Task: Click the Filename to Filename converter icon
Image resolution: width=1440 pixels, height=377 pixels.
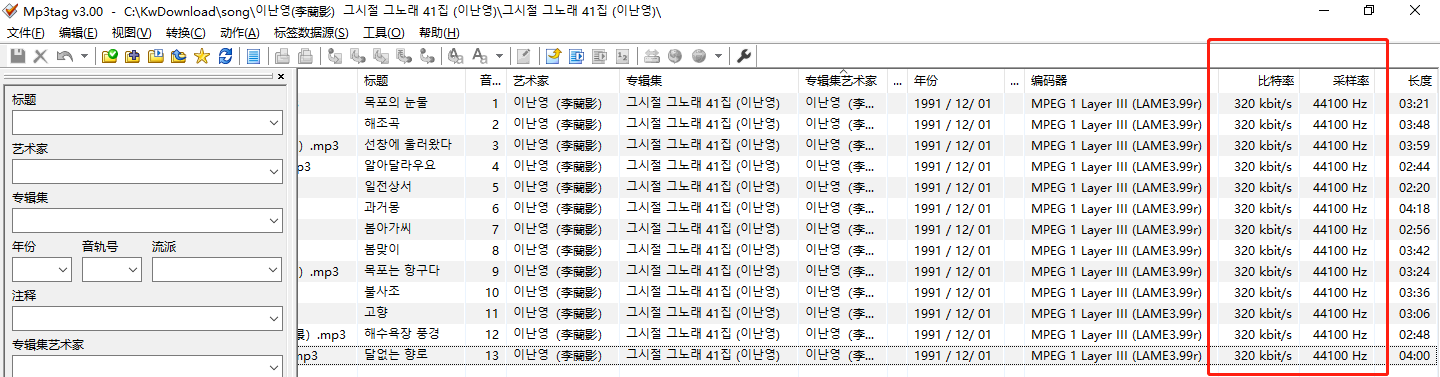Action: (380, 56)
